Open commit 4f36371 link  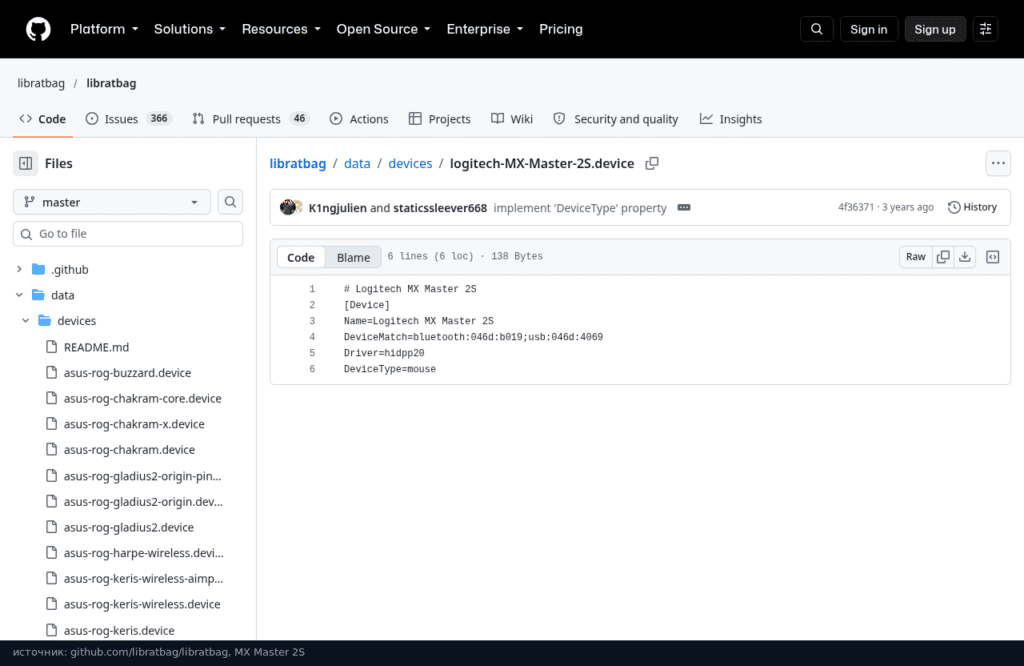coord(856,207)
